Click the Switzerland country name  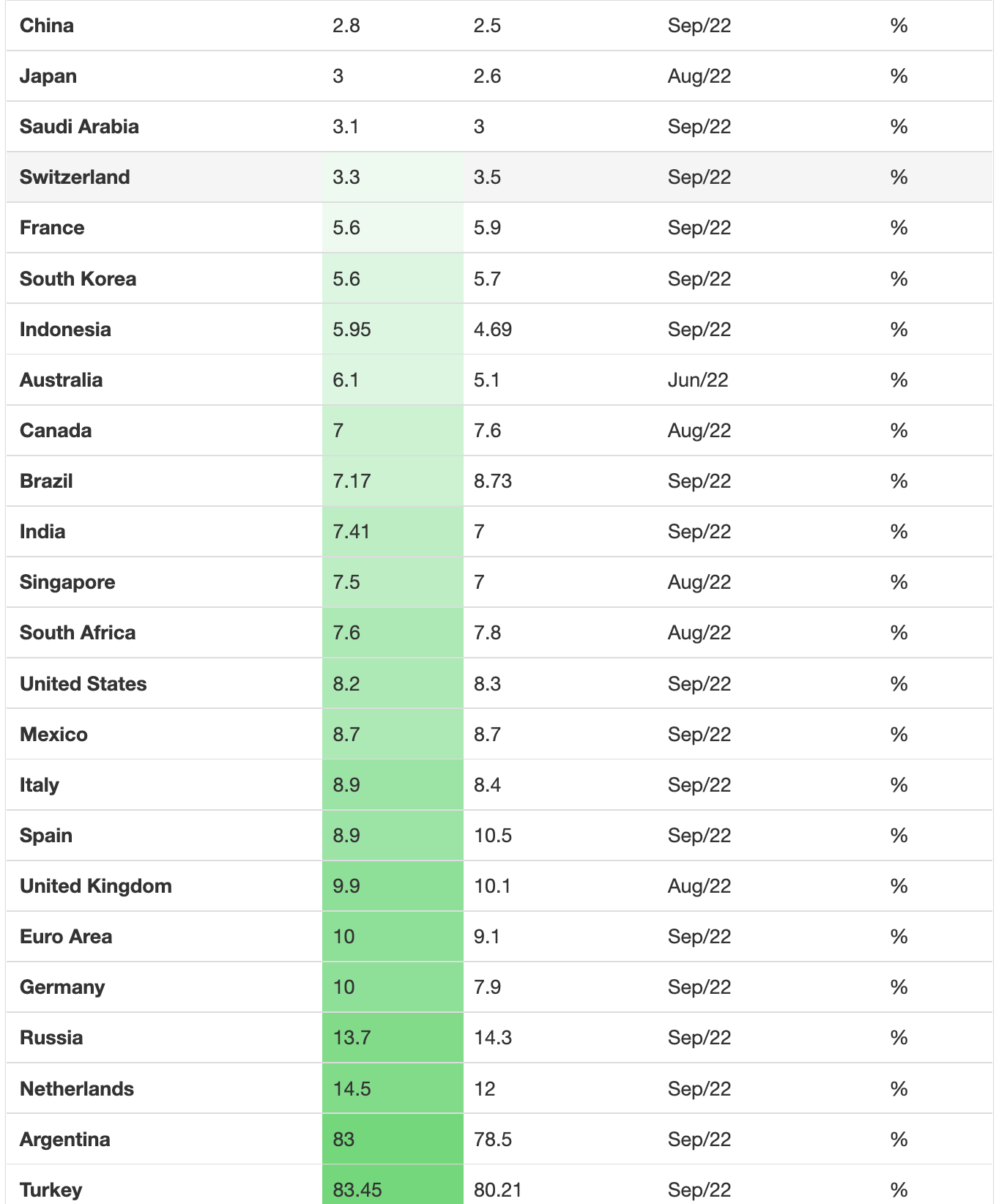point(75,177)
